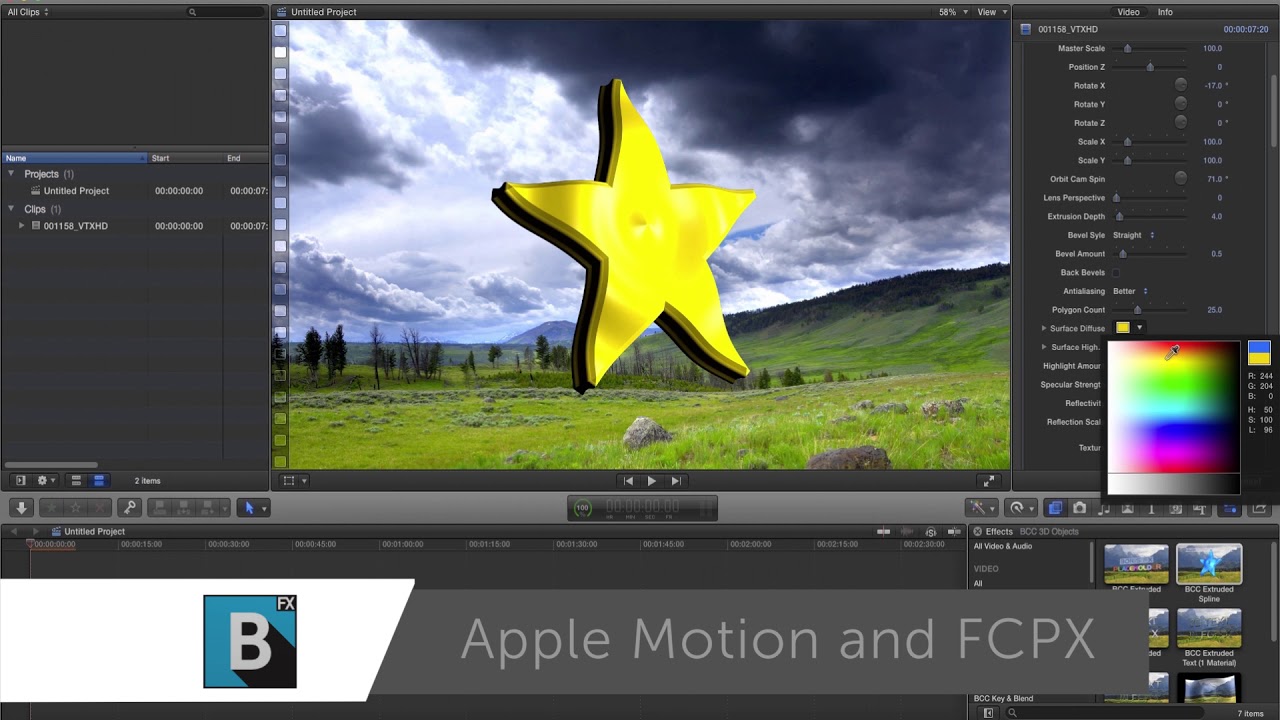Show the Effects browser icon
Screen dimensions: 1280x720
pyautogui.click(x=1055, y=508)
